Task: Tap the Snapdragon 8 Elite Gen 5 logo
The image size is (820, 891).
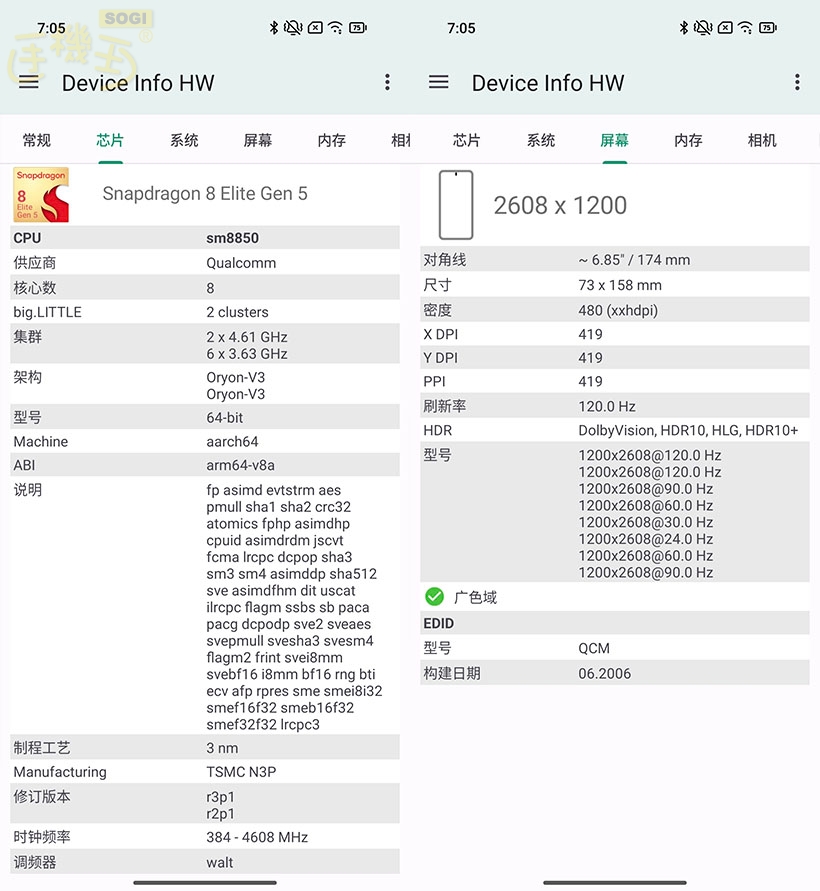Action: [x=41, y=194]
